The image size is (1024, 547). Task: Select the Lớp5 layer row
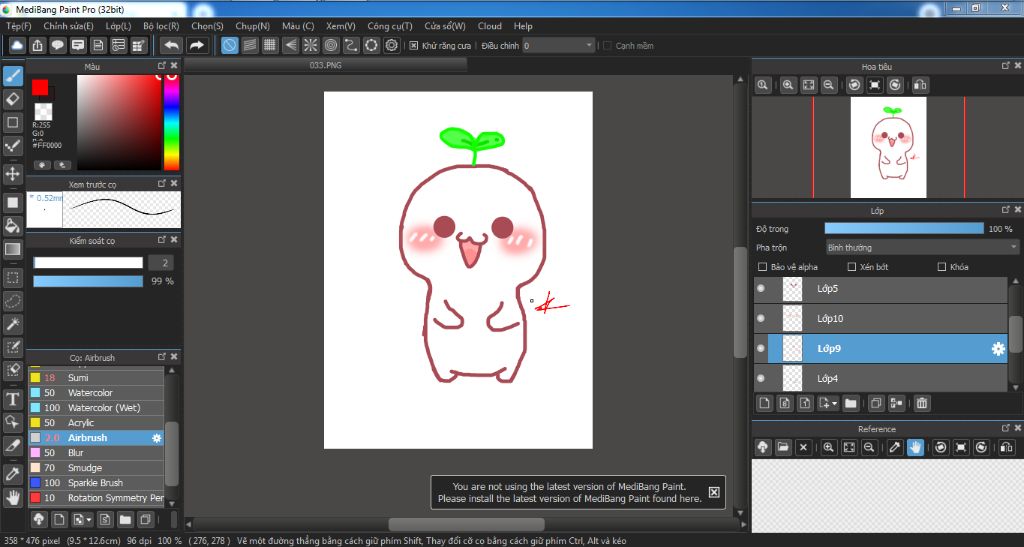pos(880,289)
